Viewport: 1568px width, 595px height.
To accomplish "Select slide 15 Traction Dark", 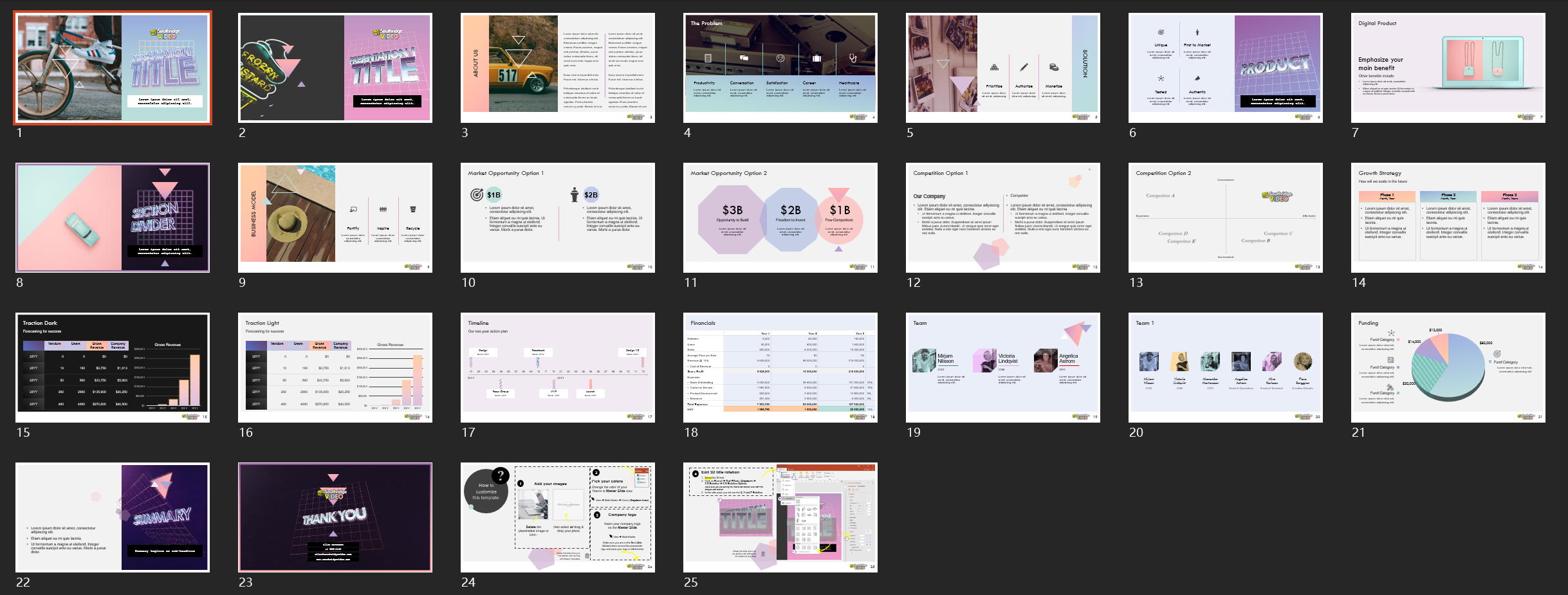I will pos(113,367).
